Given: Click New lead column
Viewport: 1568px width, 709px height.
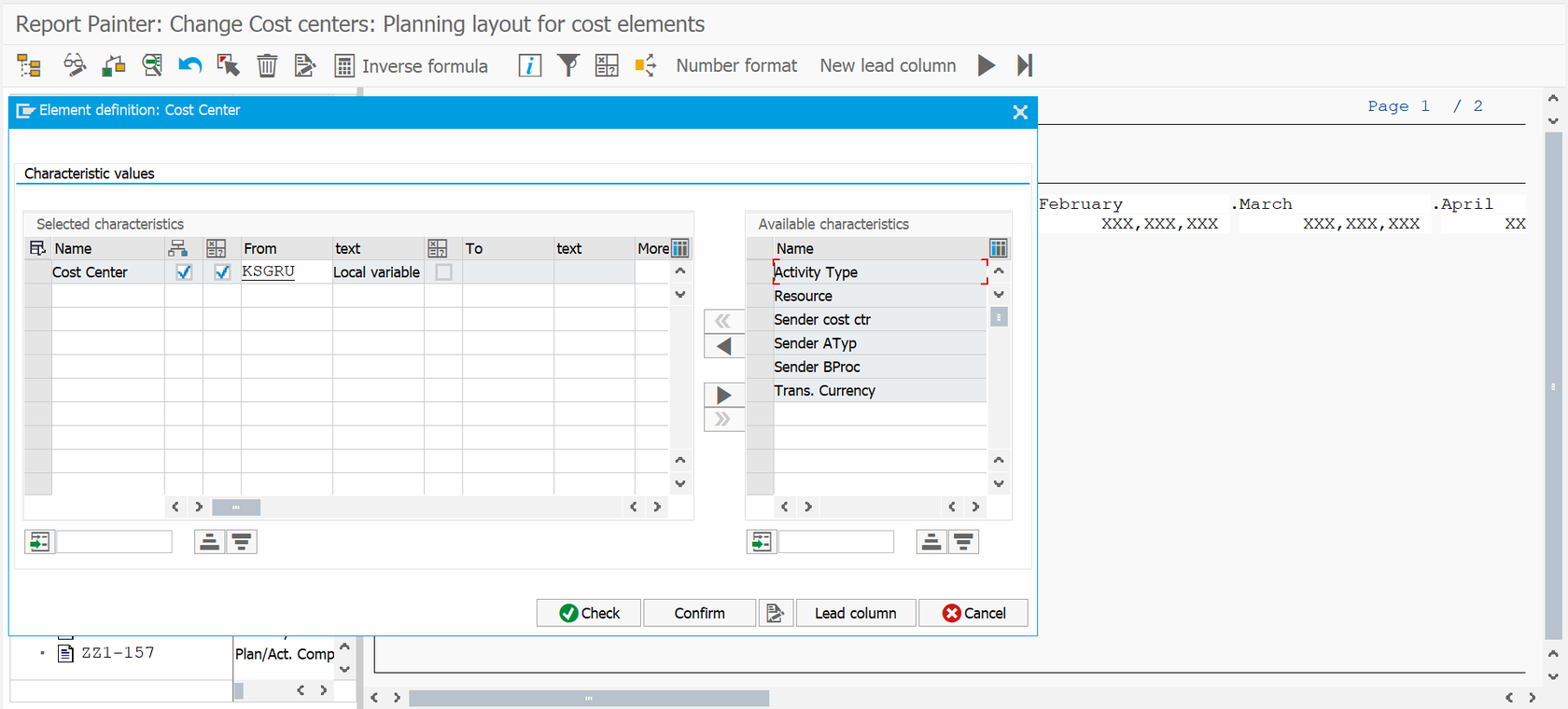Looking at the screenshot, I should click(888, 65).
